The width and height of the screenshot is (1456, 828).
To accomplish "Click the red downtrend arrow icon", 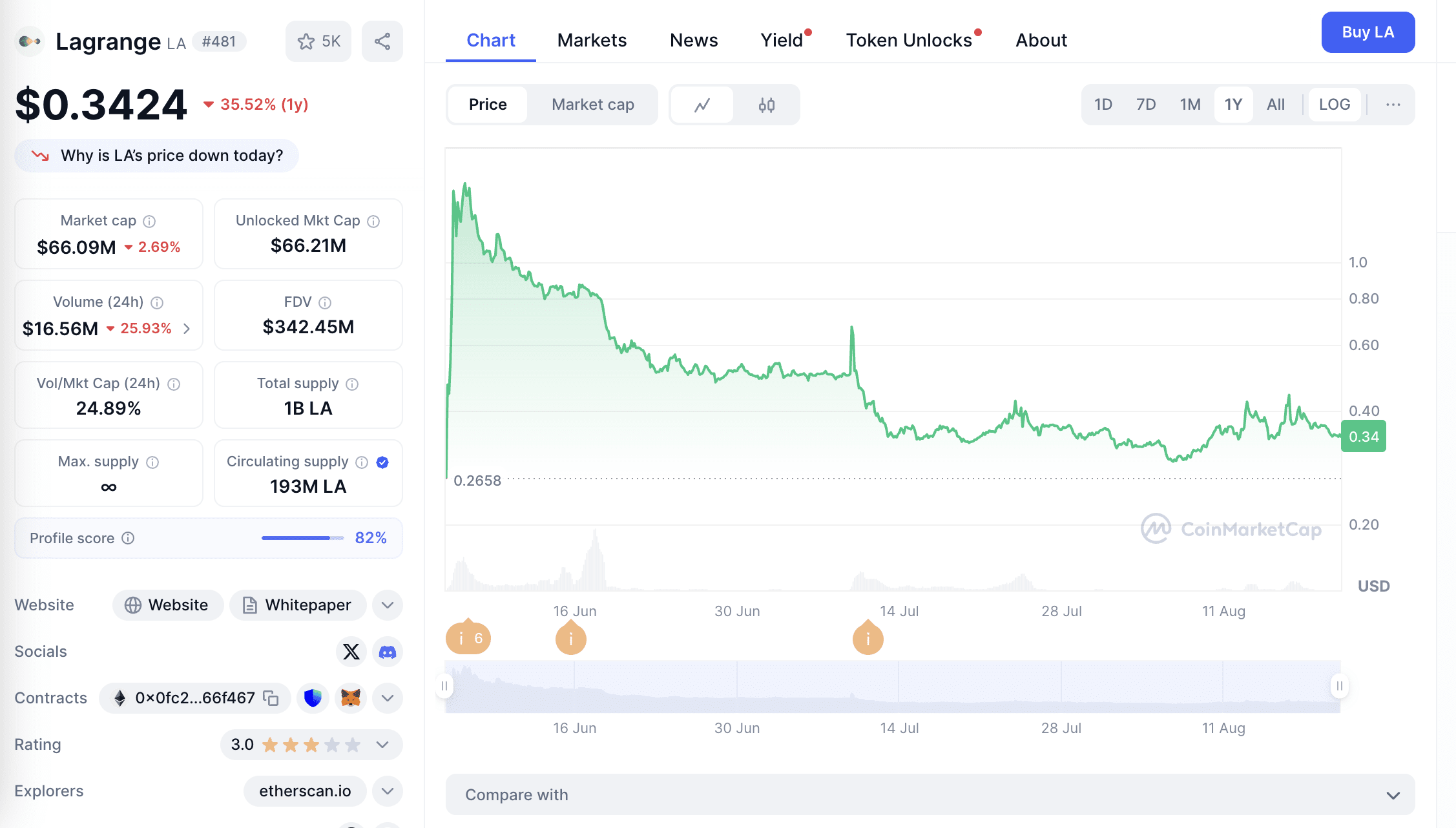I will (40, 156).
